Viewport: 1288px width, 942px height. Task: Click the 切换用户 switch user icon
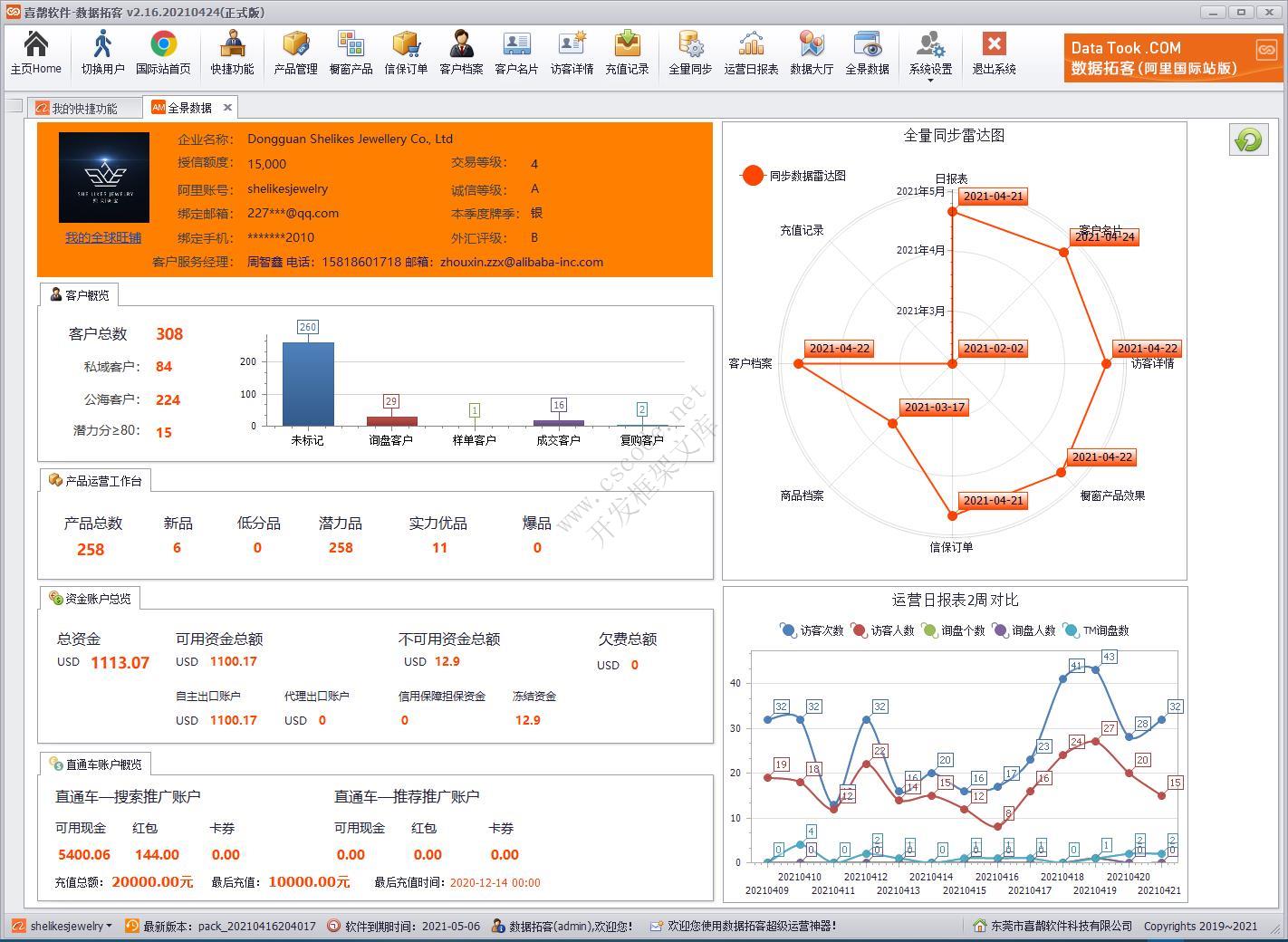coord(102,53)
